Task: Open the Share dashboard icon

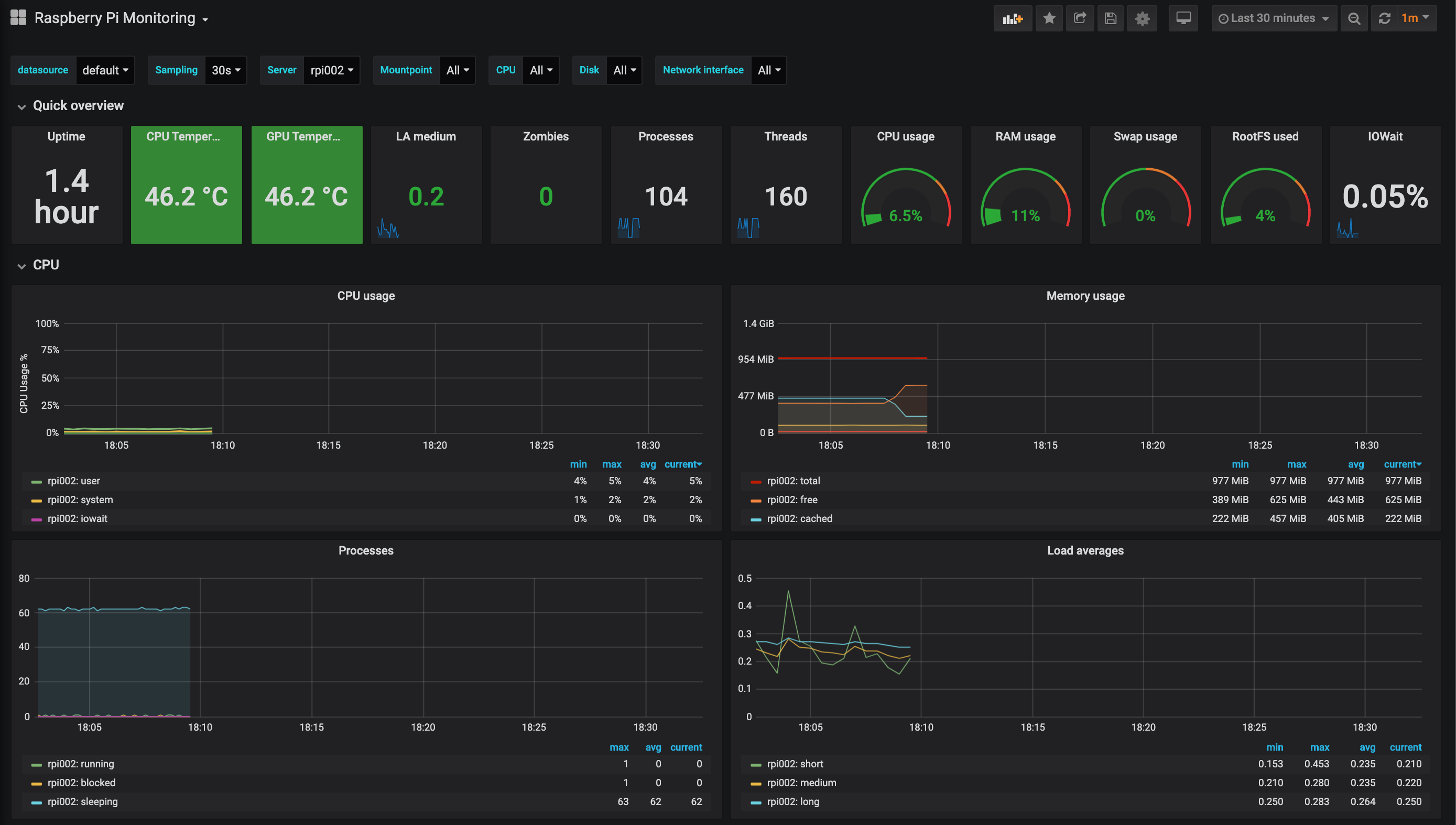Action: click(x=1080, y=19)
